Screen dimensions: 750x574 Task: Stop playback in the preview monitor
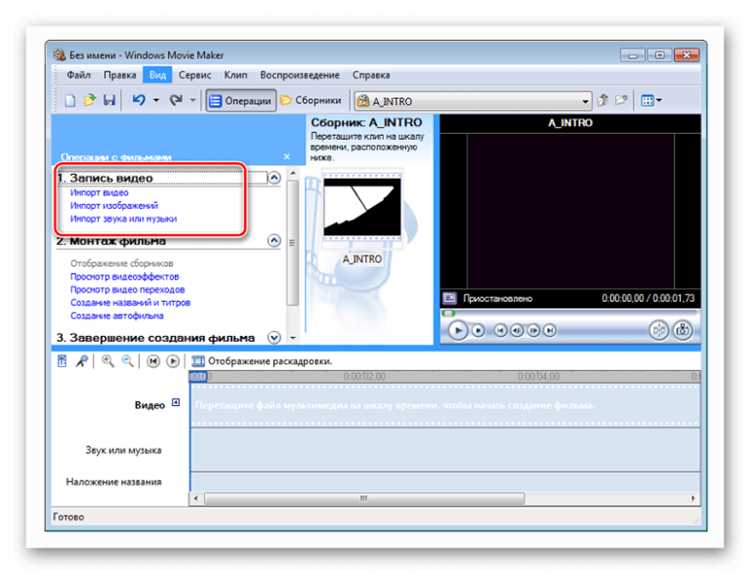(x=478, y=330)
